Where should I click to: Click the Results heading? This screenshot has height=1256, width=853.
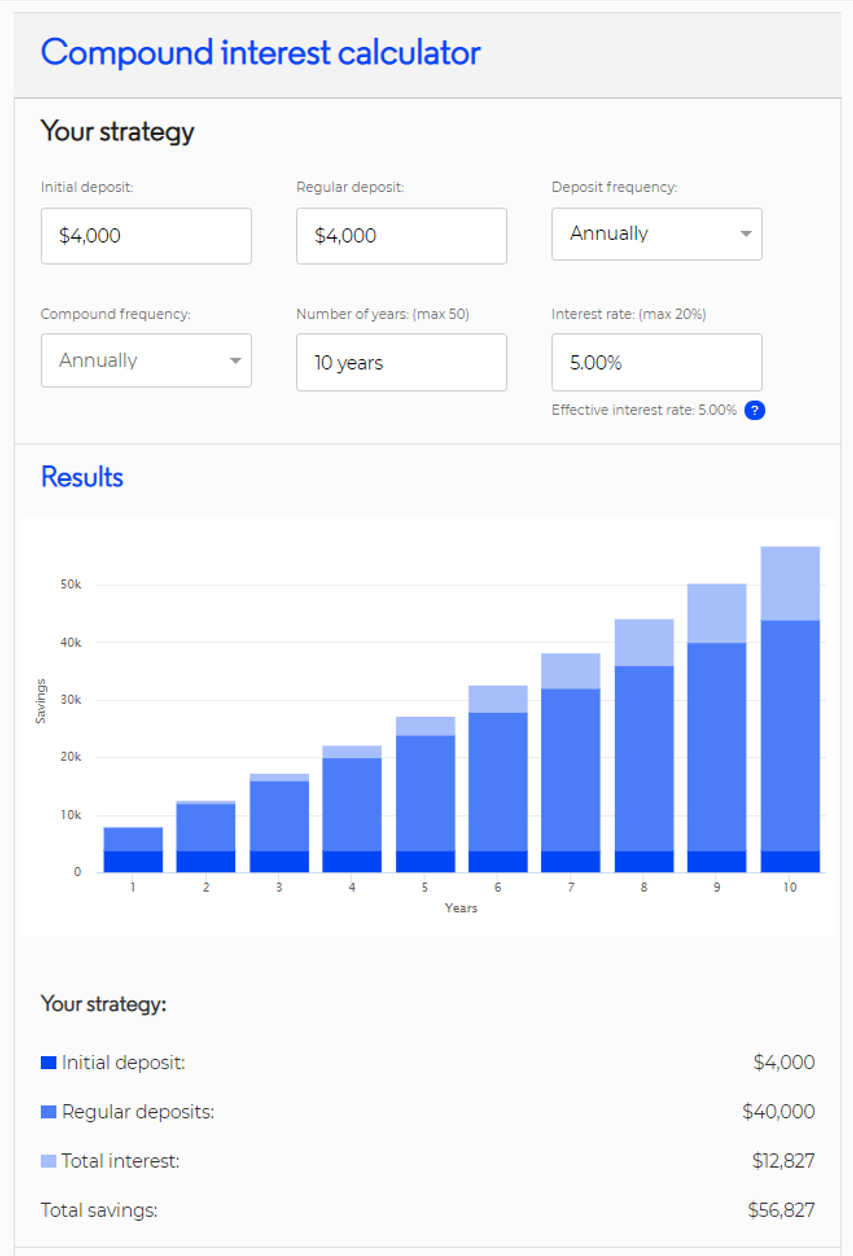coord(82,477)
